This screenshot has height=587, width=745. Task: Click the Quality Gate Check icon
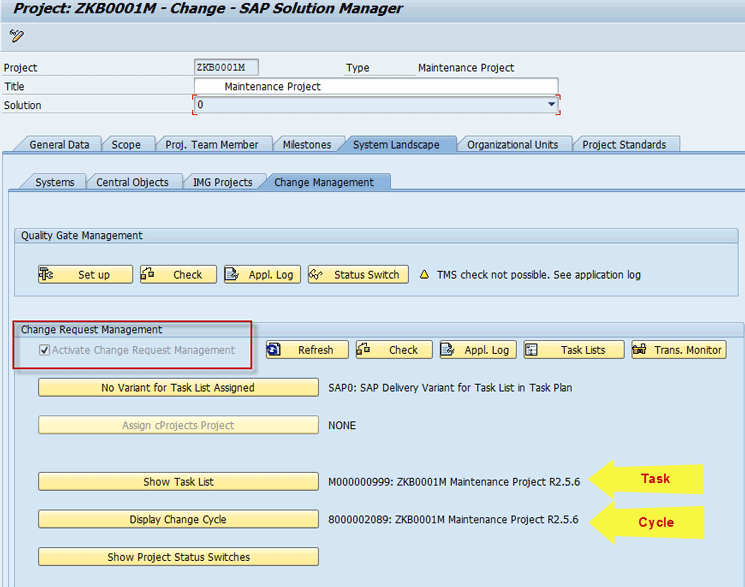pyautogui.click(x=147, y=274)
